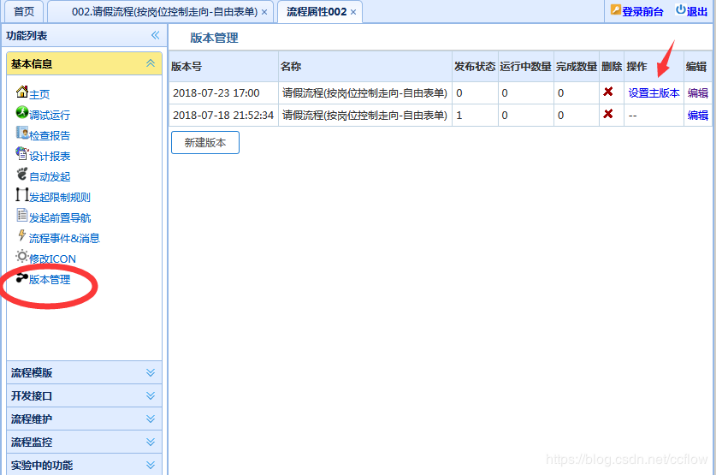
Task: Open the 发起前置导航 link
Action: pyautogui.click(x=60, y=218)
